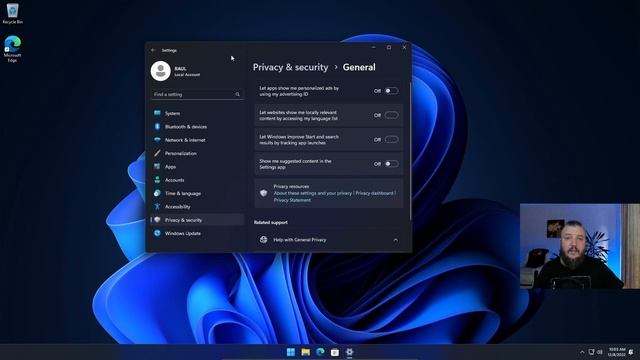Open the Windows Start button
Image resolution: width=640 pixels, height=360 pixels.
click(291, 352)
